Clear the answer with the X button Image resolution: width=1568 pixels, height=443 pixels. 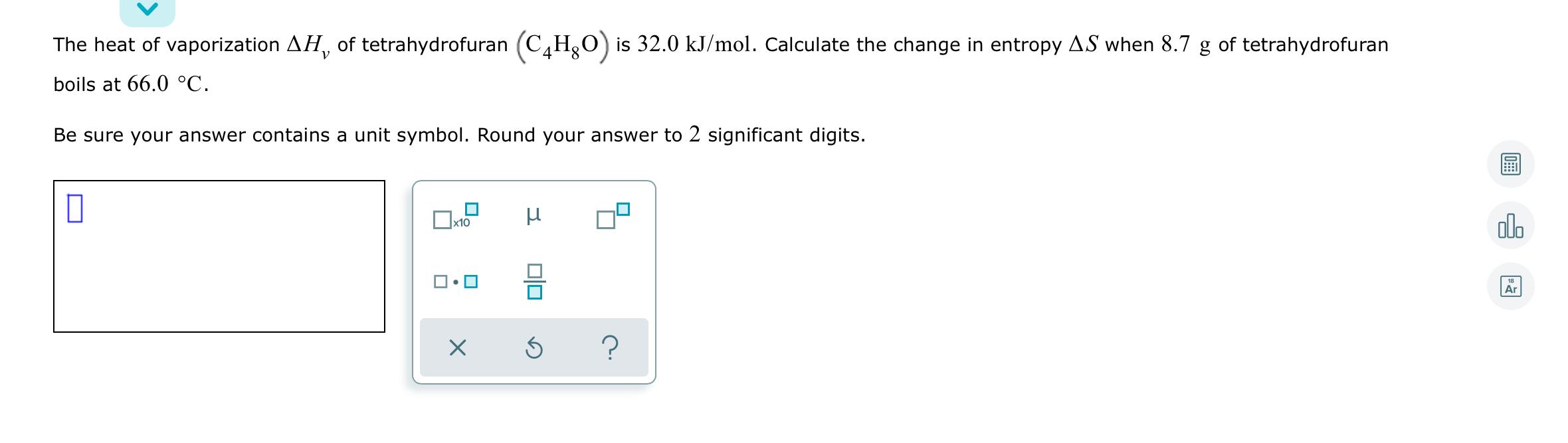point(458,348)
